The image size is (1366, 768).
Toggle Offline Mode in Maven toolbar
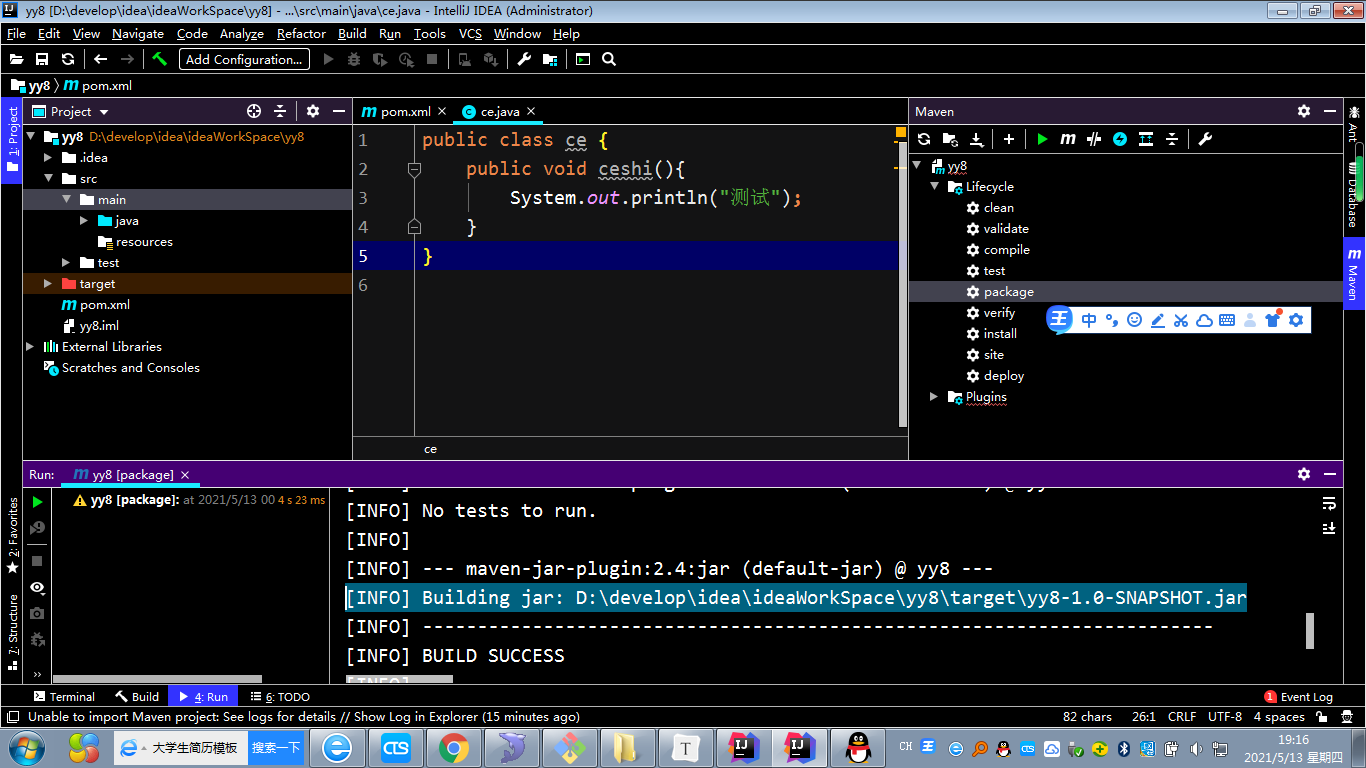pyautogui.click(x=1094, y=139)
